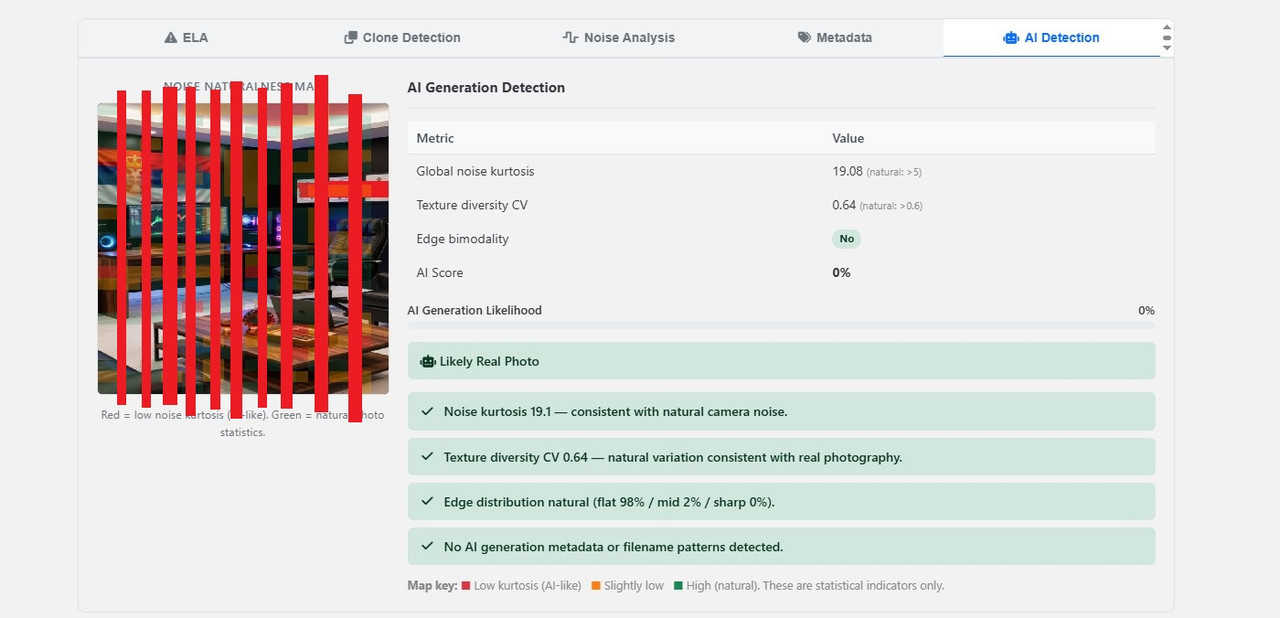Click the orange Slightly low map key swatch

596,586
